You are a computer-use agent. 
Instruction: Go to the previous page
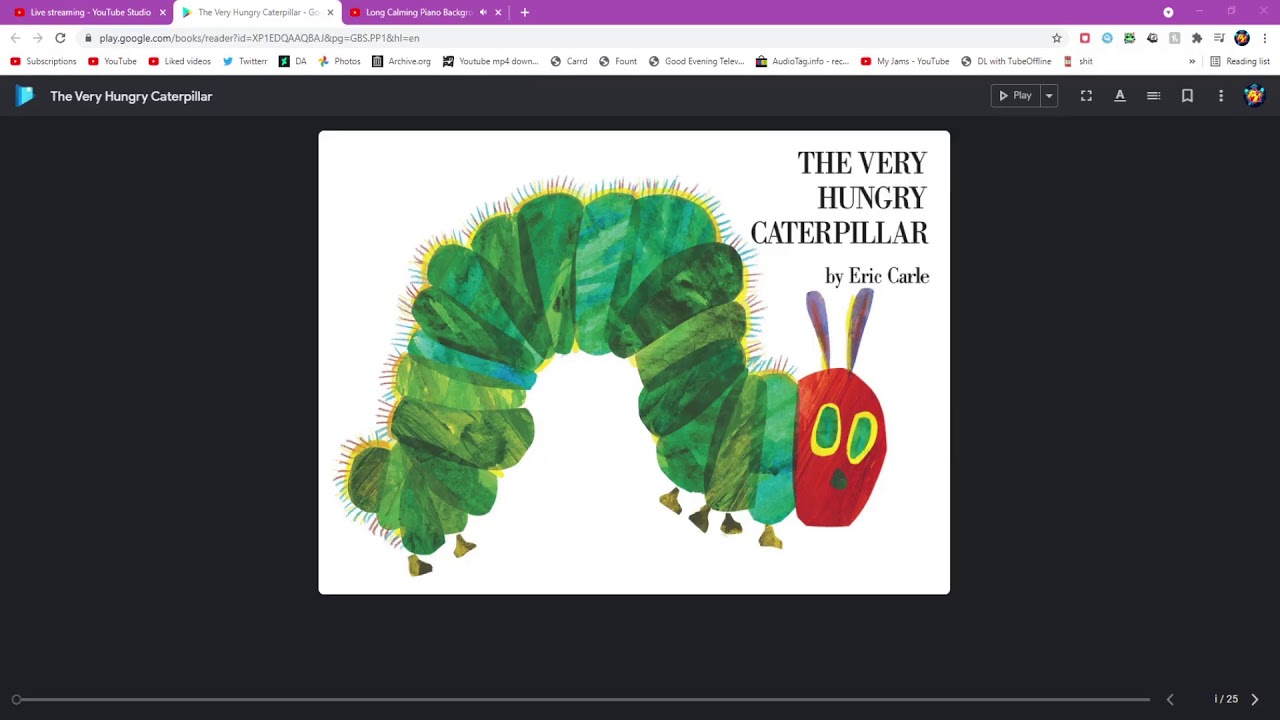pyautogui.click(x=1170, y=699)
